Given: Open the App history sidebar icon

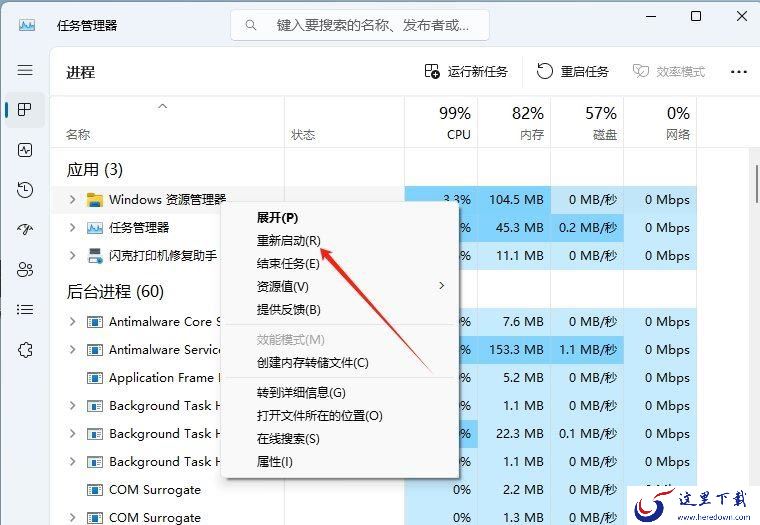Looking at the screenshot, I should click(x=25, y=190).
